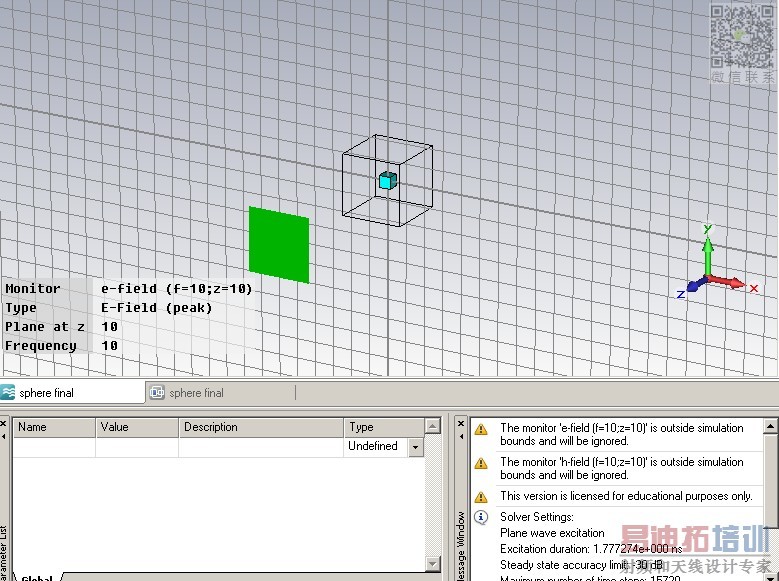The width and height of the screenshot is (779, 581).
Task: Select the cyan cube in the 3D view
Action: (388, 180)
